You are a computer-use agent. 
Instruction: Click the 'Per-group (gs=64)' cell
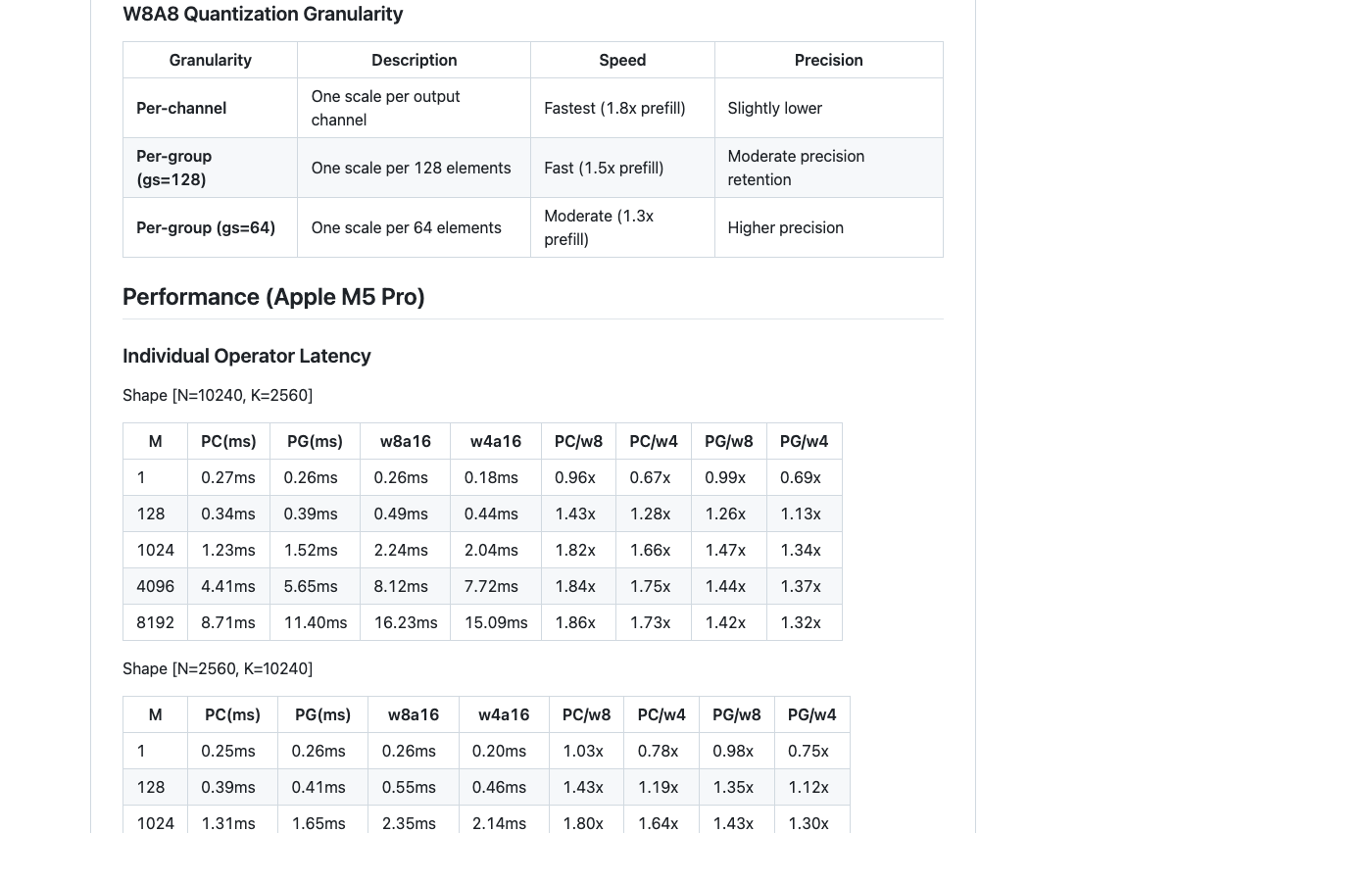coord(210,227)
